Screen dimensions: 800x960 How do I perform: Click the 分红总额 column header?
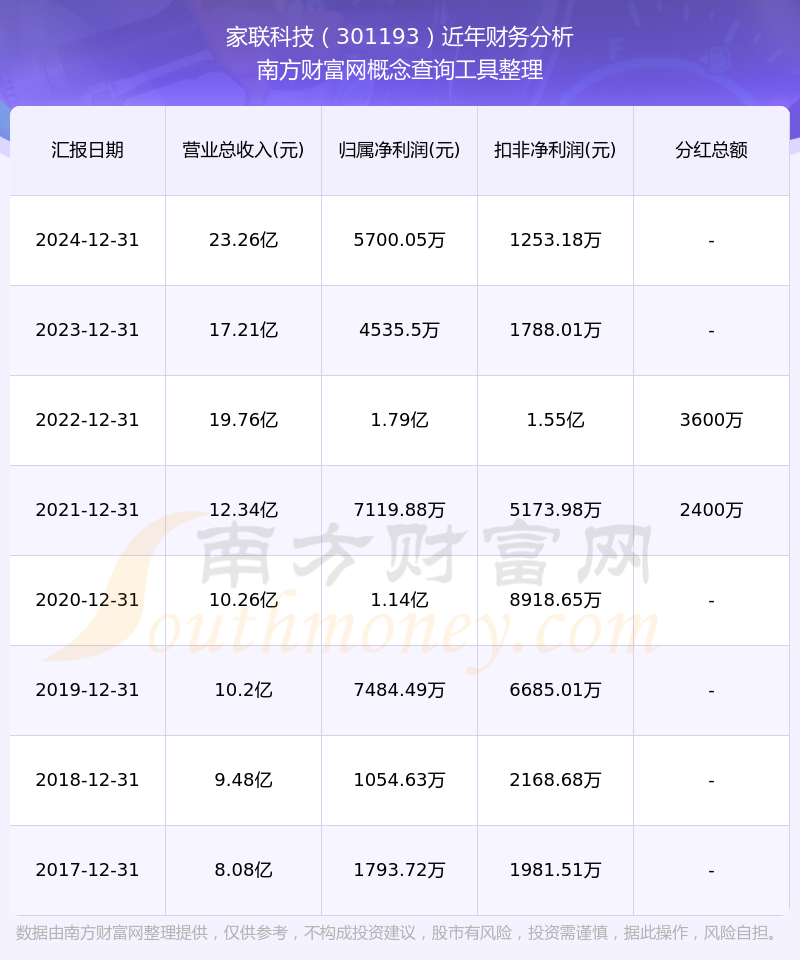(x=711, y=150)
